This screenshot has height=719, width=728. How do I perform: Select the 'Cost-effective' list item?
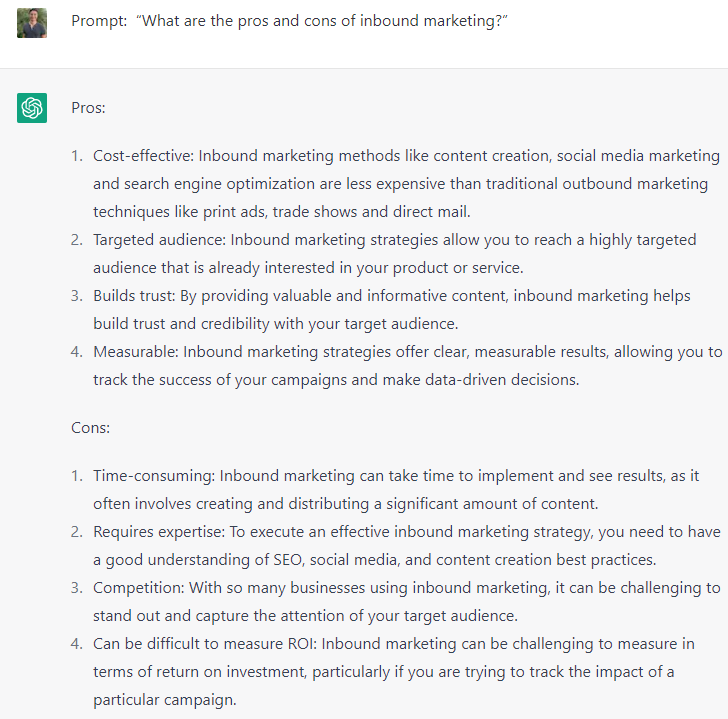click(396, 183)
